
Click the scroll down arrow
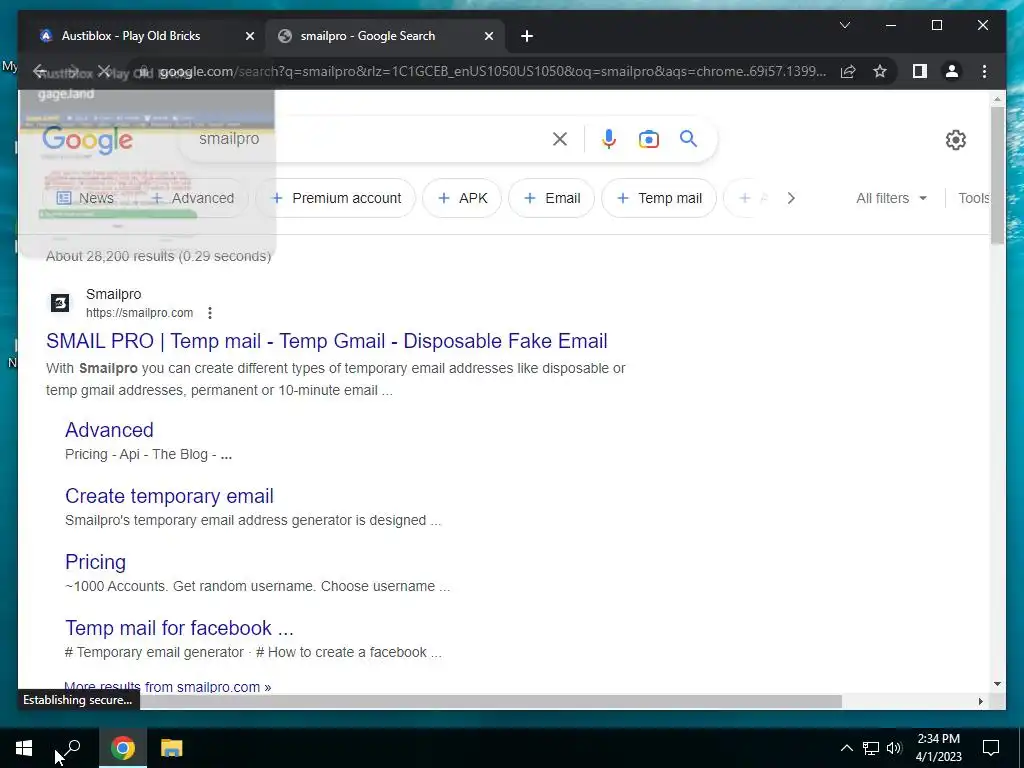[x=997, y=684]
